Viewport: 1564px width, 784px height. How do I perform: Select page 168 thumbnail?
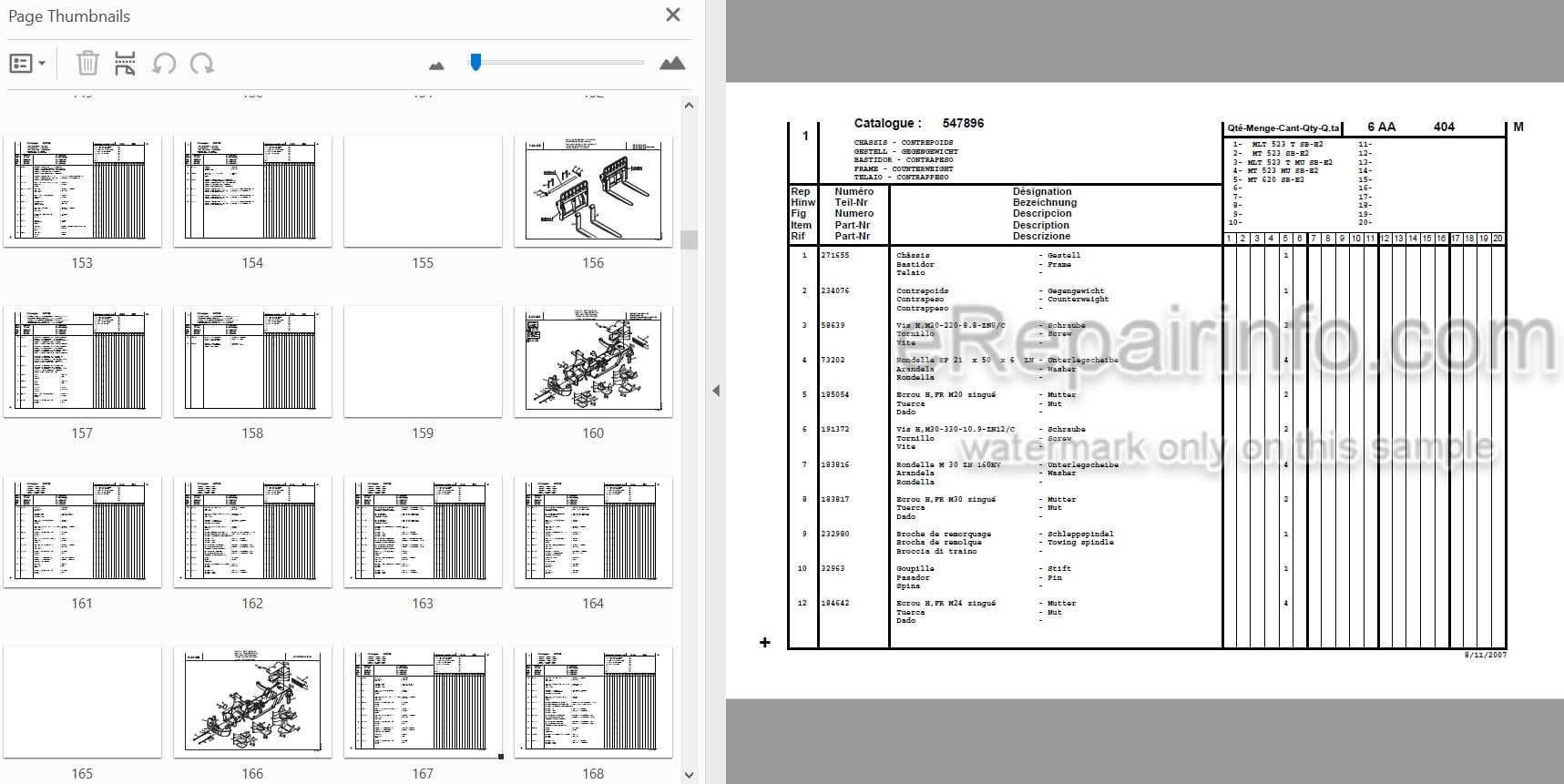tap(593, 701)
